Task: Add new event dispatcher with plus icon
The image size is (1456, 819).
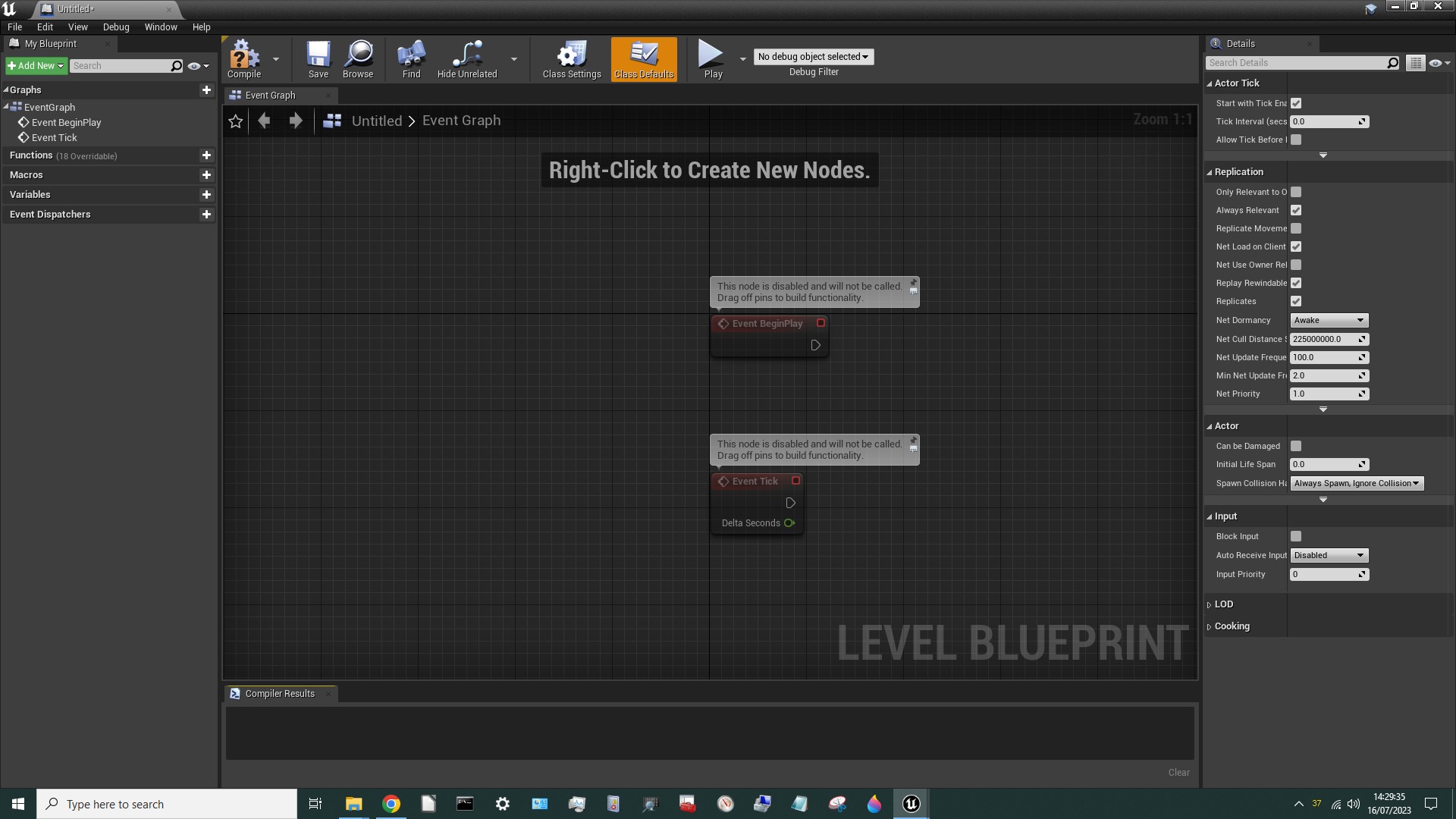Action: (206, 214)
